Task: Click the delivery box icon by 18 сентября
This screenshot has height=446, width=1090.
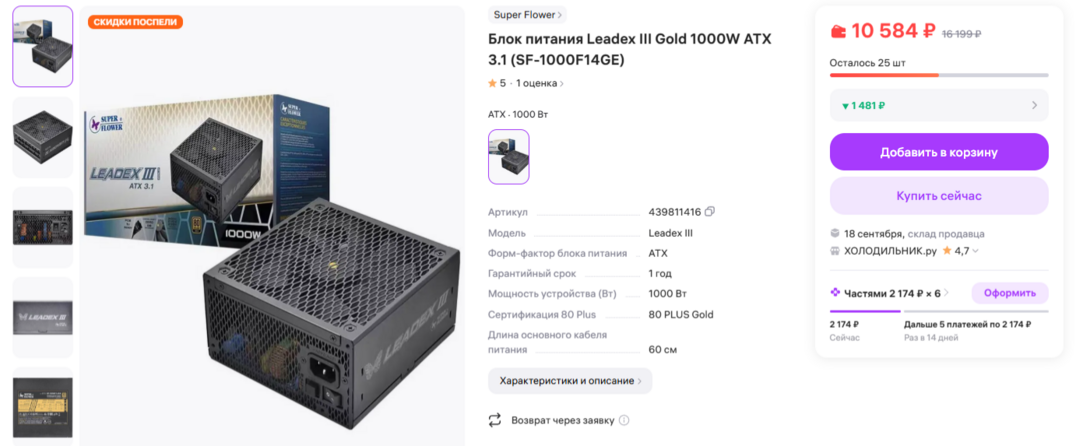Action: point(835,233)
